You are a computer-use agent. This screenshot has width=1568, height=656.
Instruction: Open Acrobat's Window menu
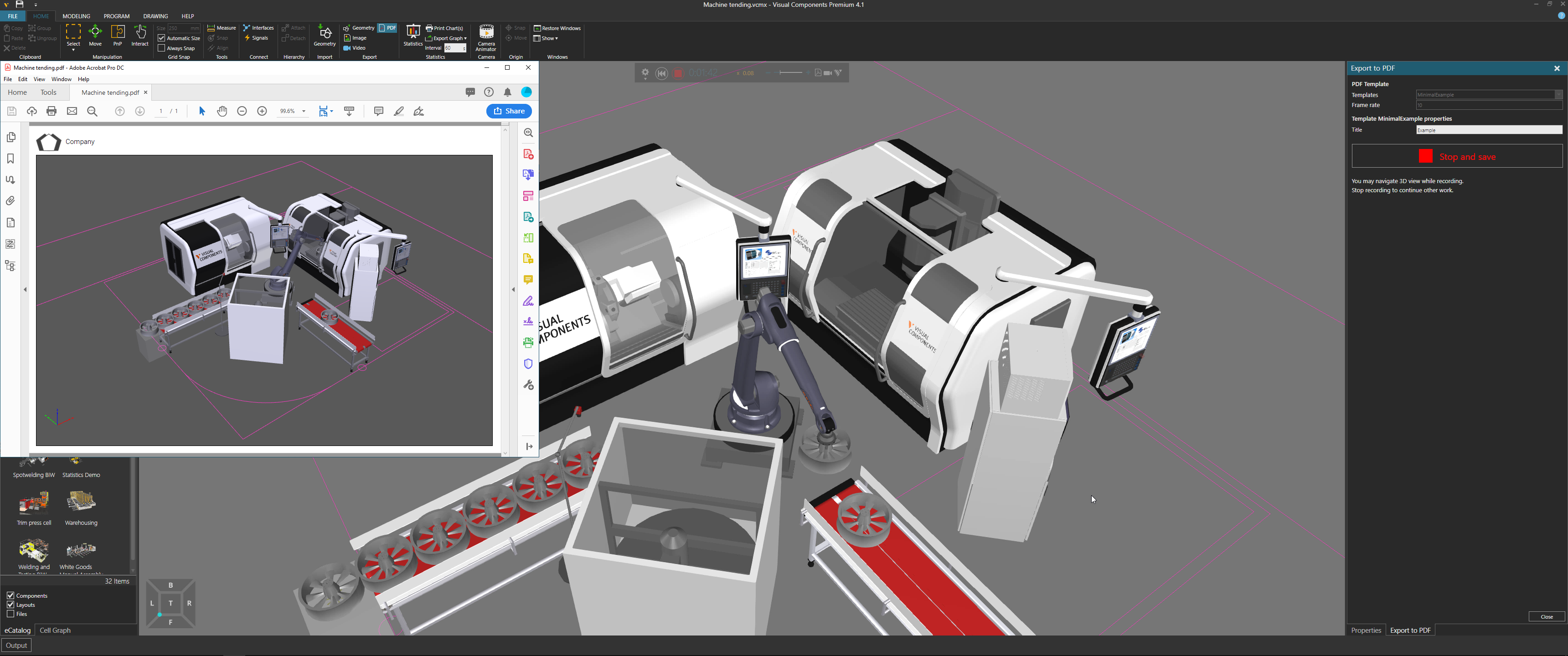pos(61,79)
